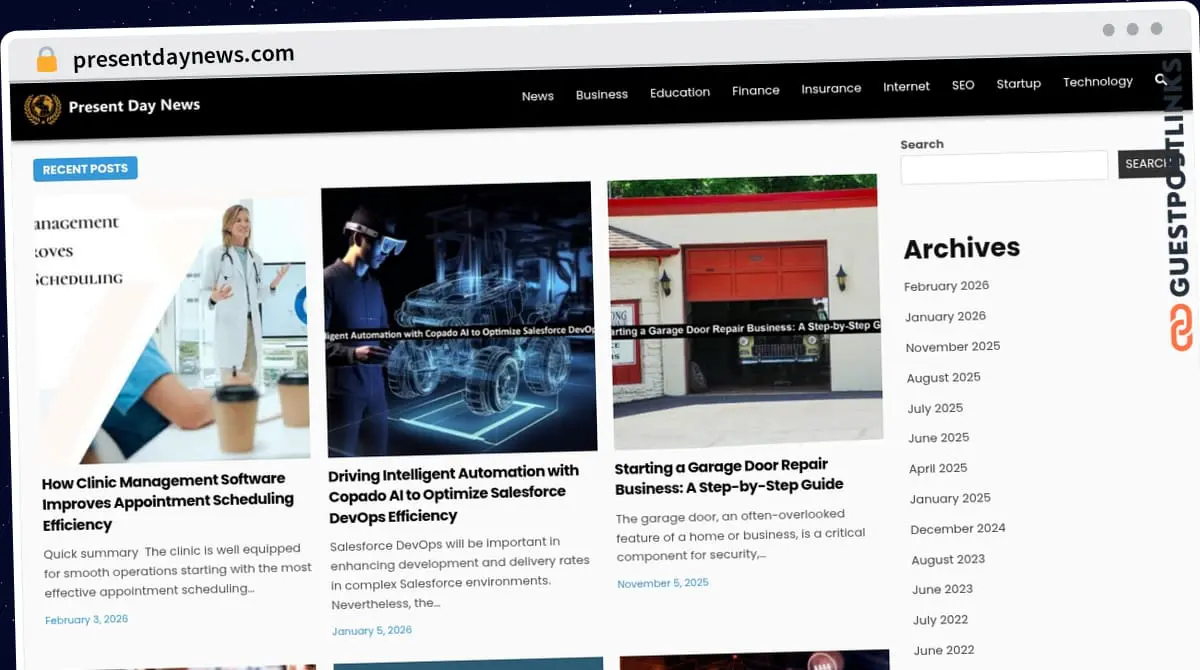This screenshot has width=1200, height=670.
Task: Open the Clinic Management Software article title
Action: pyautogui.click(x=168, y=502)
